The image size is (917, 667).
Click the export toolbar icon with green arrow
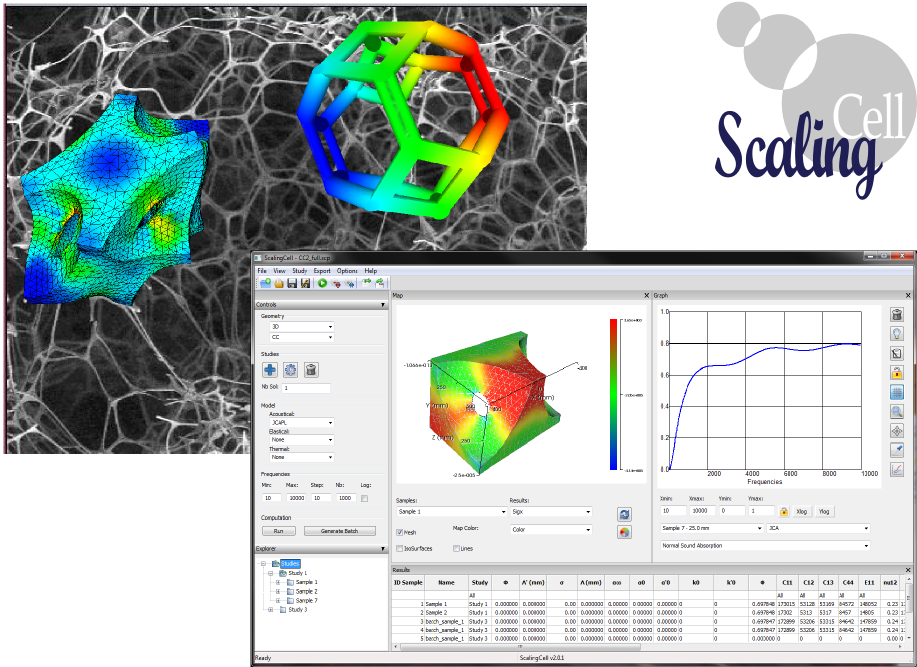[x=367, y=284]
